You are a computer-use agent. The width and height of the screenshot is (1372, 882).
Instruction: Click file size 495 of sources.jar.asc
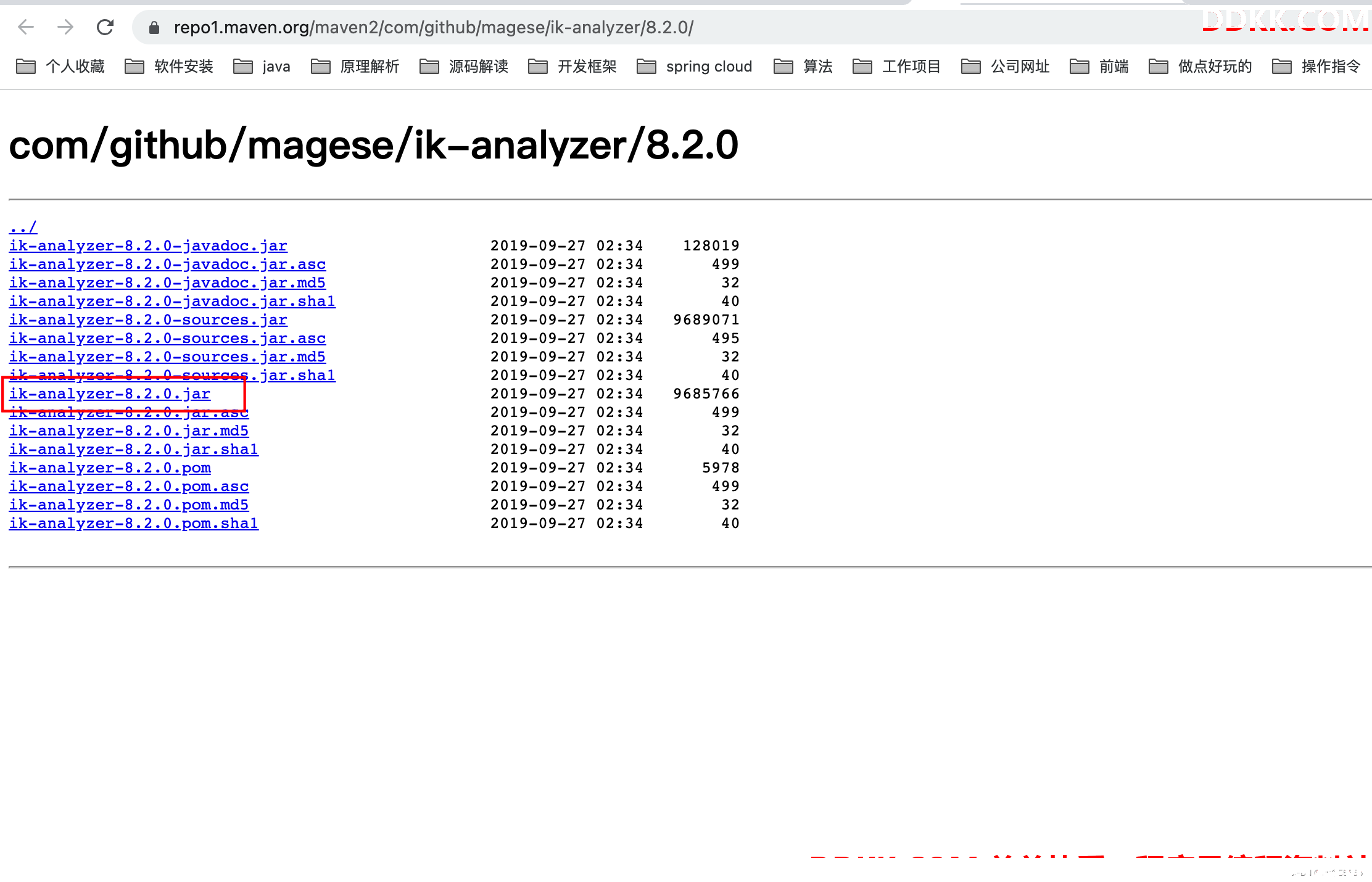pos(725,338)
